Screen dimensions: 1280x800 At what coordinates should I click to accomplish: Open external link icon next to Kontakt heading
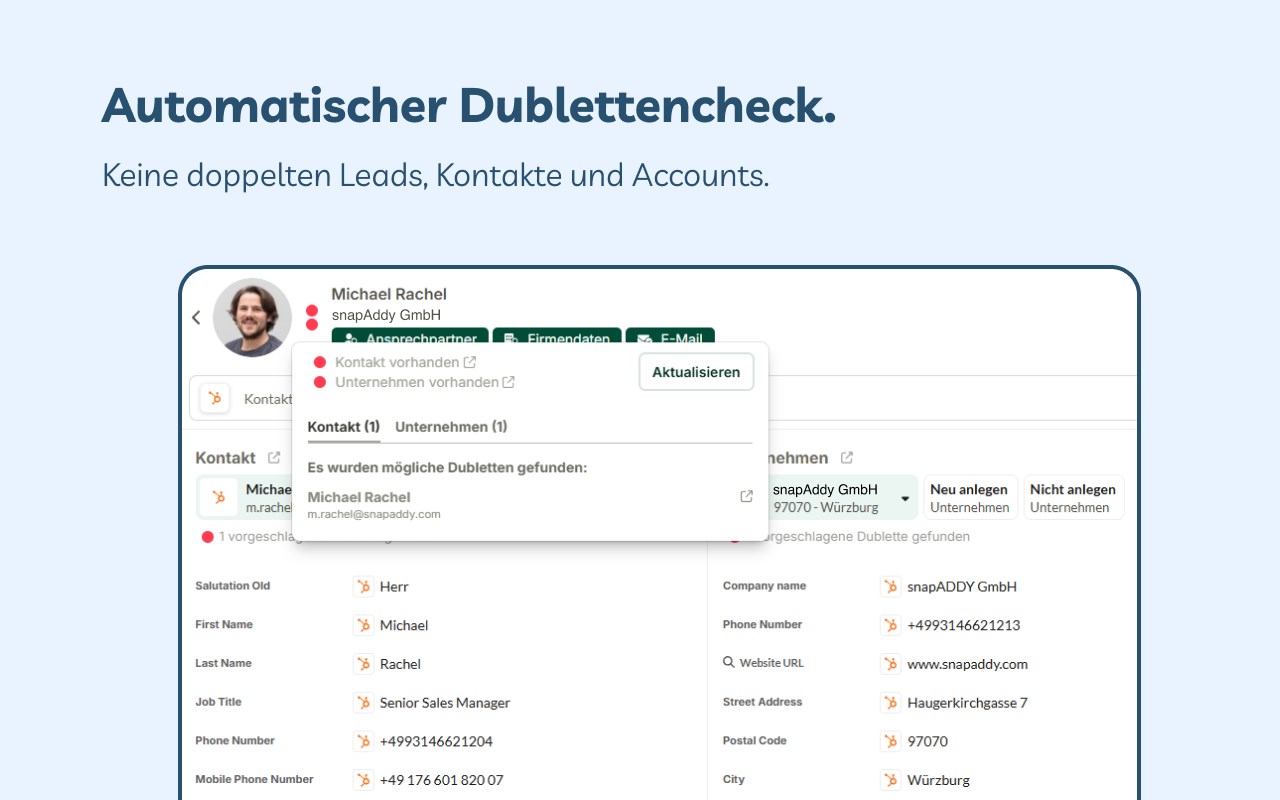[x=274, y=458]
